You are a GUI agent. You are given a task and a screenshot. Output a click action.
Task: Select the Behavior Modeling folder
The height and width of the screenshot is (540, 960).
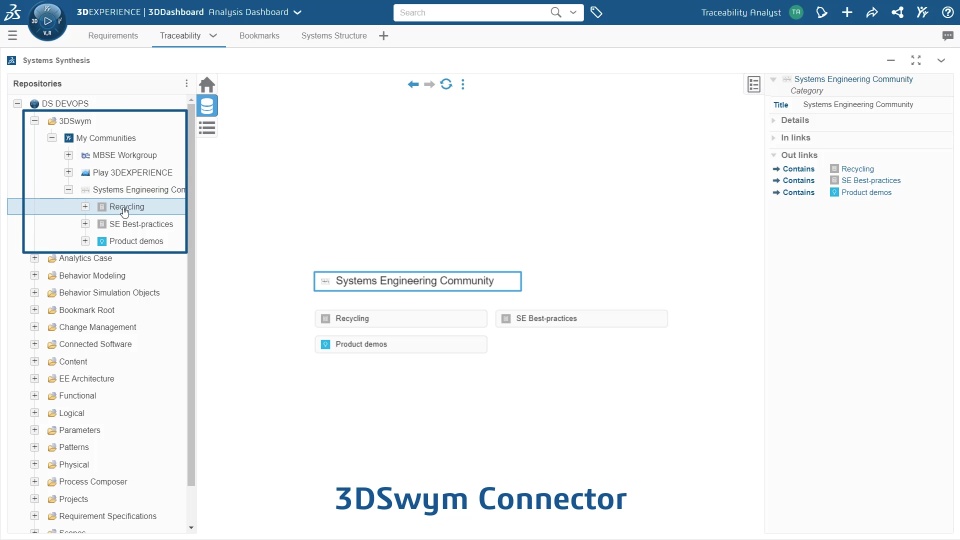(x=92, y=276)
